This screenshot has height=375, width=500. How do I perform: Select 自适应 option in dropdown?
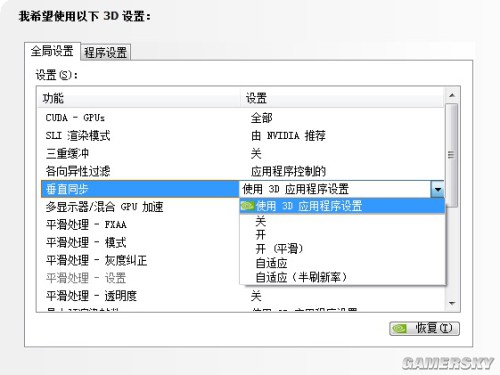[x=342, y=263]
